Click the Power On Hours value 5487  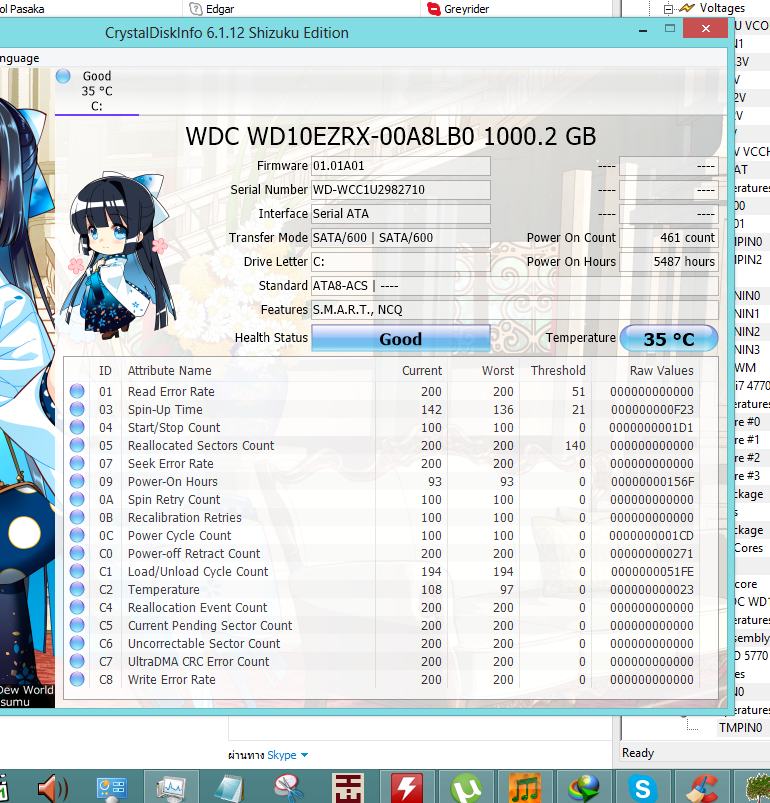(669, 262)
